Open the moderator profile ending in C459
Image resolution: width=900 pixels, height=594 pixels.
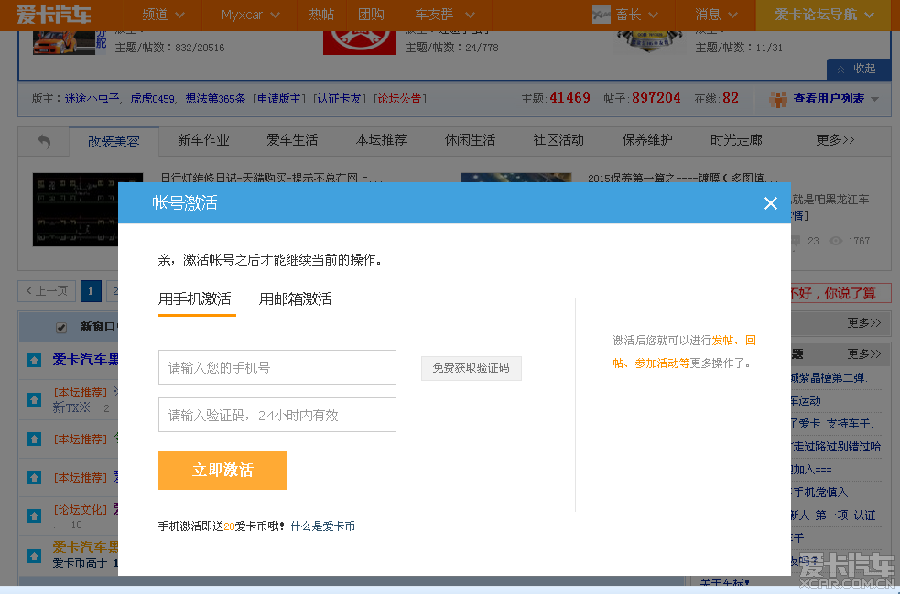tap(153, 99)
